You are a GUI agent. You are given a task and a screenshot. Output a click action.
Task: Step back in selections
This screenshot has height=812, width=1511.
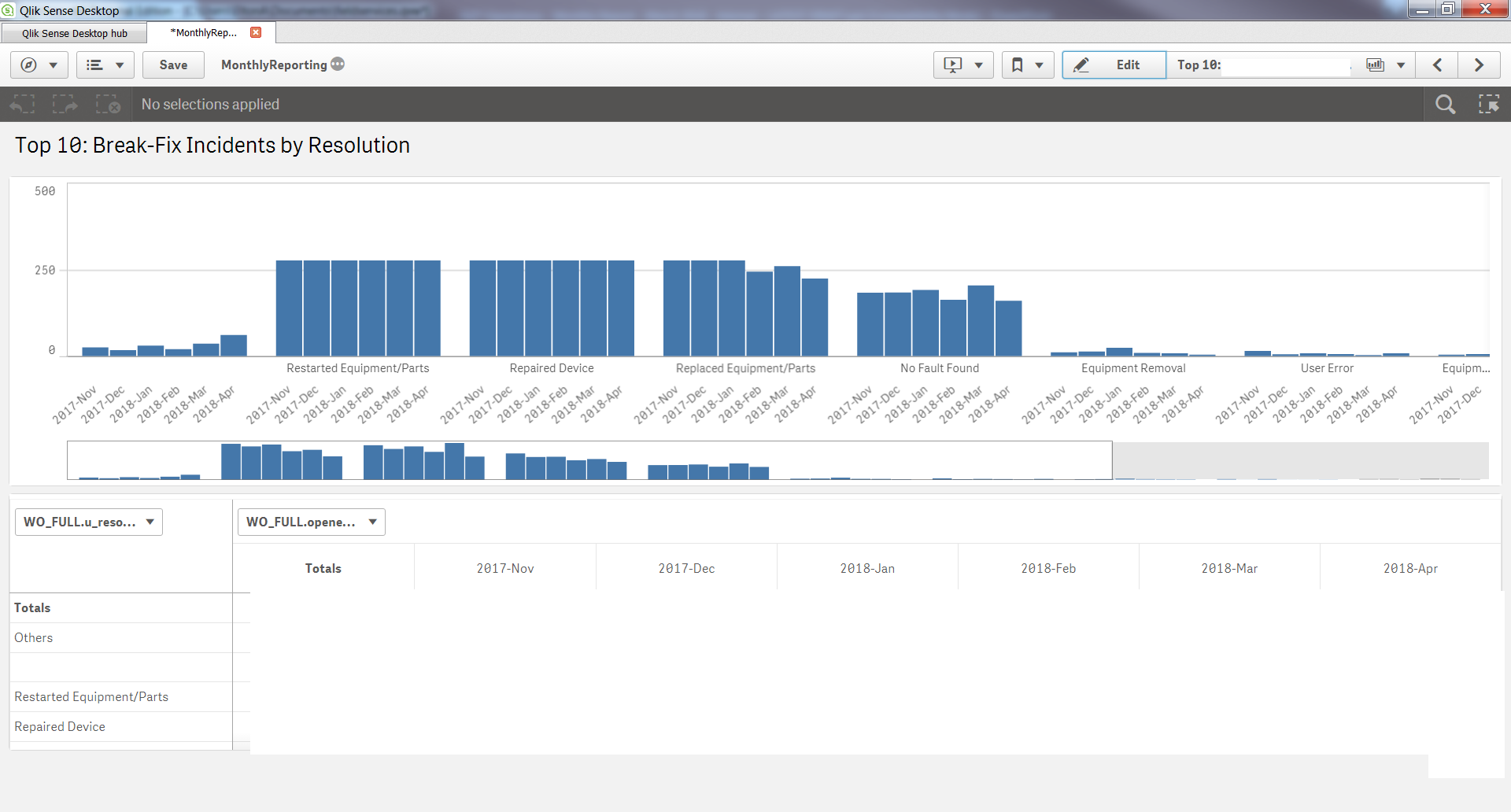tap(23, 105)
